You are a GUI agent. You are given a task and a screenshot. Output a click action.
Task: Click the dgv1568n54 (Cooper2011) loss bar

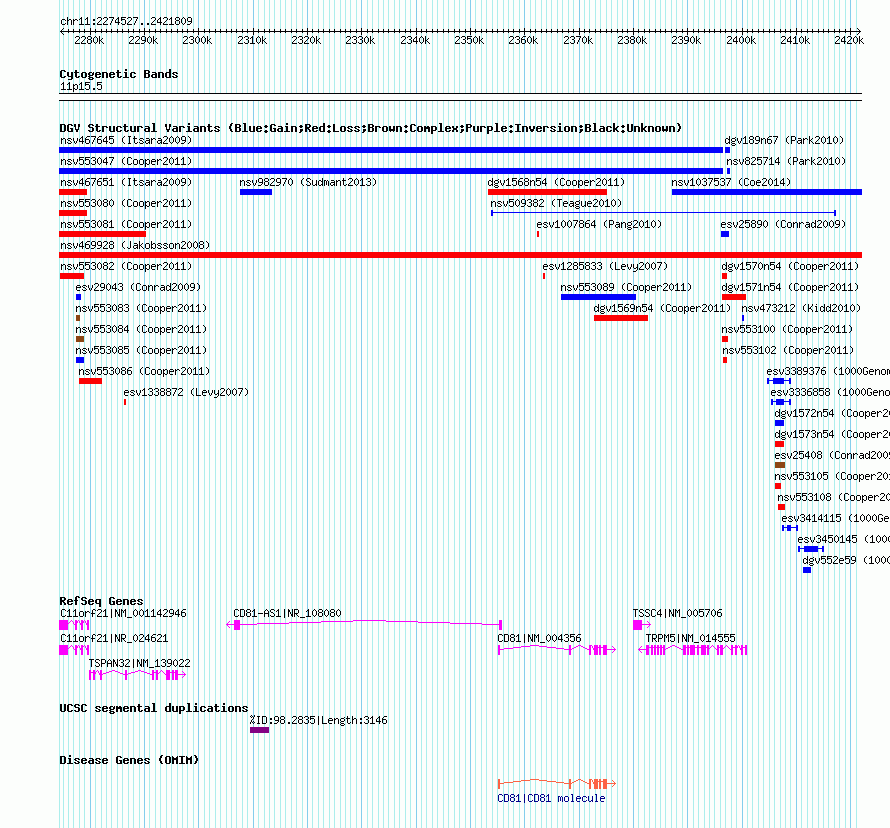547,192
